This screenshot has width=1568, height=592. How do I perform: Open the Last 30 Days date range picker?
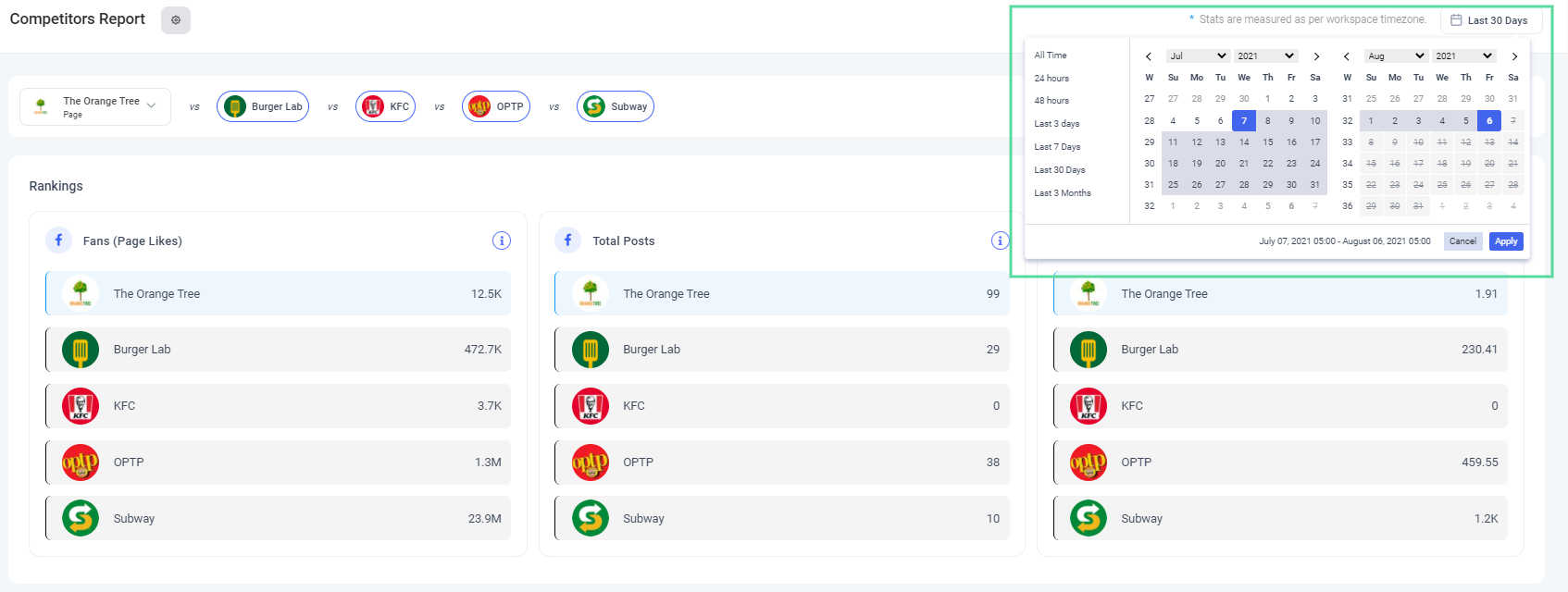1491,20
